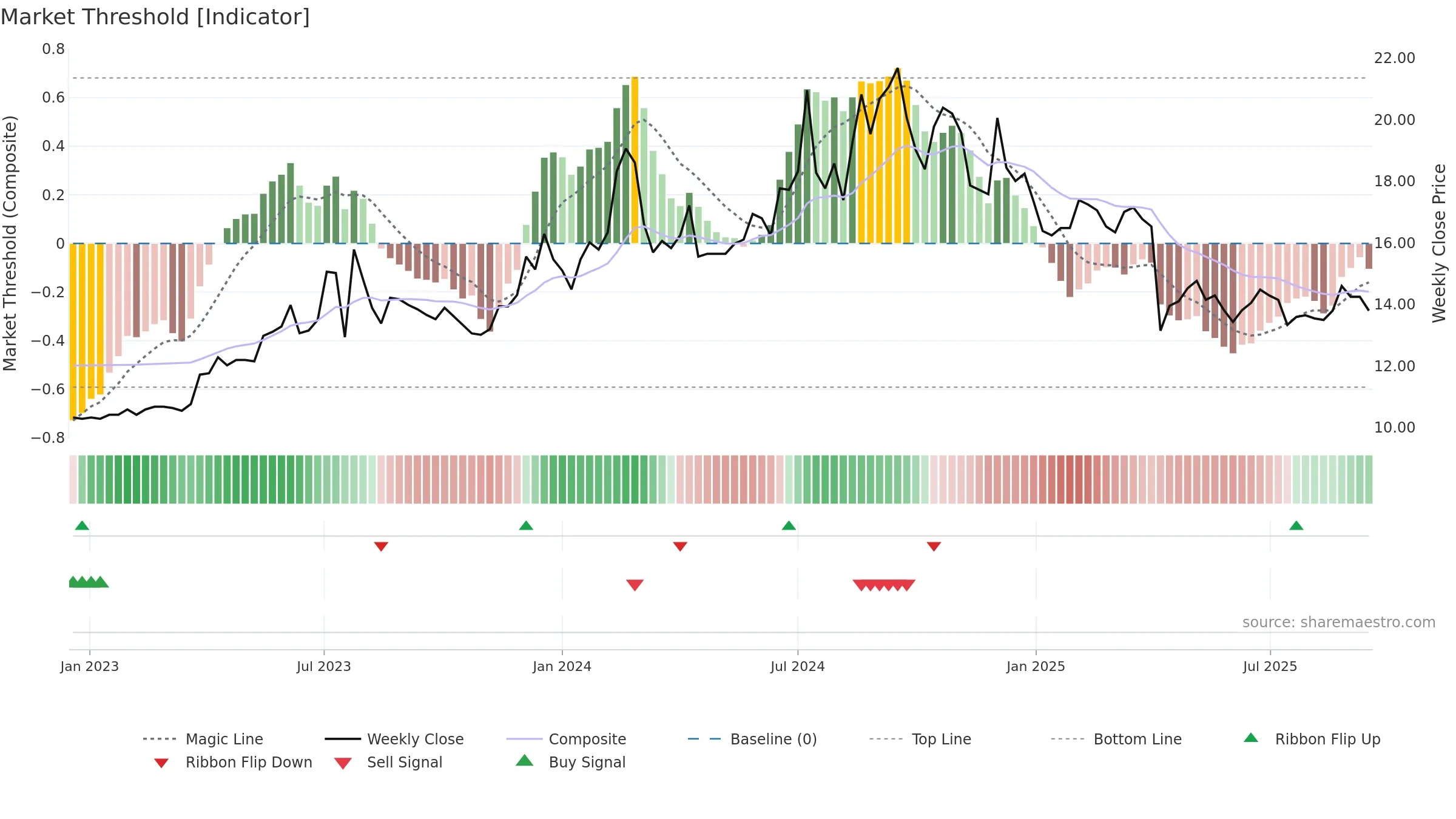The height and width of the screenshot is (819, 1456).
Task: Click the 0 baseline label on left axis
Action: (60, 244)
